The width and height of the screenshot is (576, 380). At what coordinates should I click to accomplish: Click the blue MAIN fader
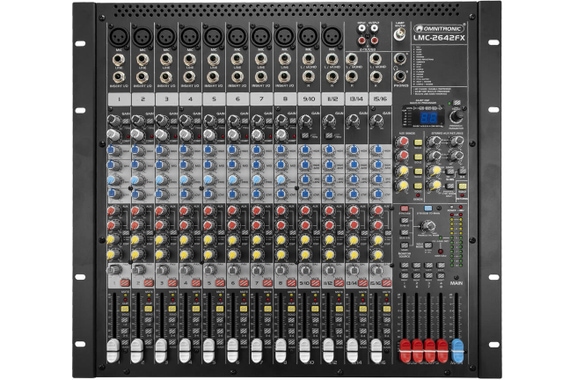[457, 351]
